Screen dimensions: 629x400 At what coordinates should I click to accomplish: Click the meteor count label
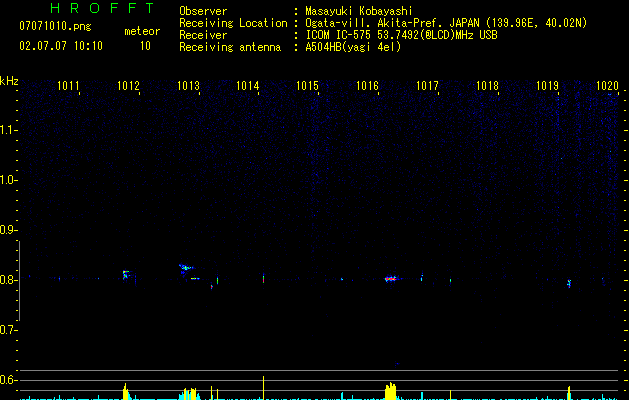coord(142,31)
